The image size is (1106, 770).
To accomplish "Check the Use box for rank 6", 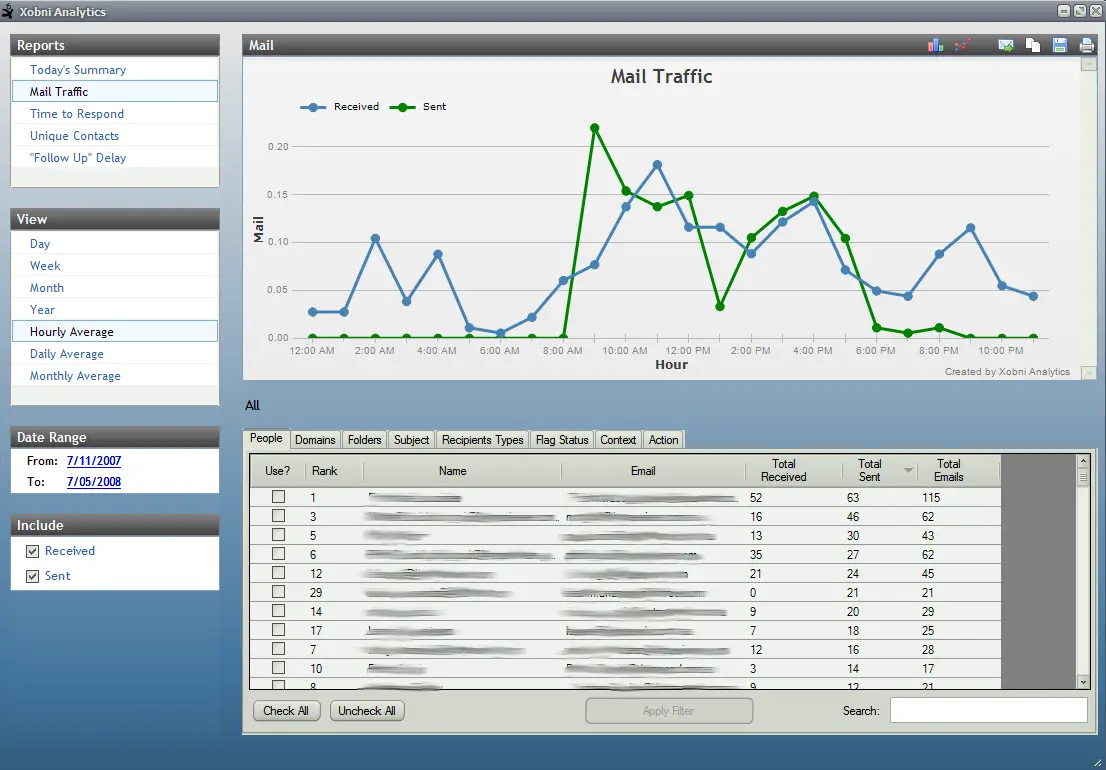I will pyautogui.click(x=278, y=554).
